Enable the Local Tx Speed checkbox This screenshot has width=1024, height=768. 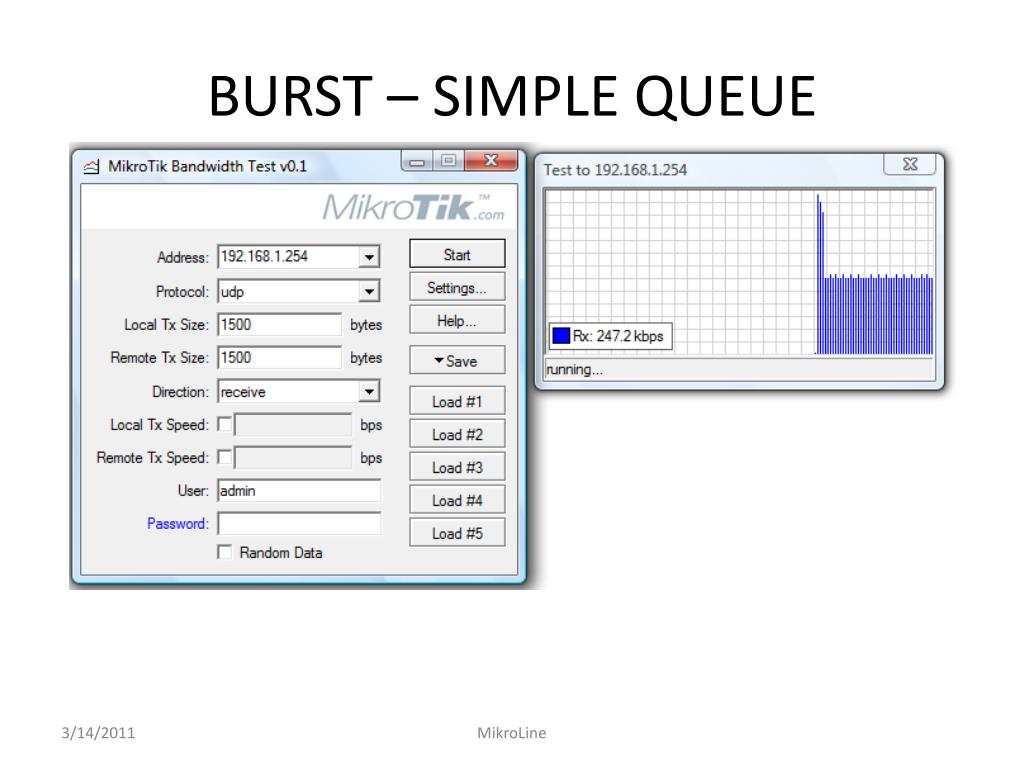[225, 424]
